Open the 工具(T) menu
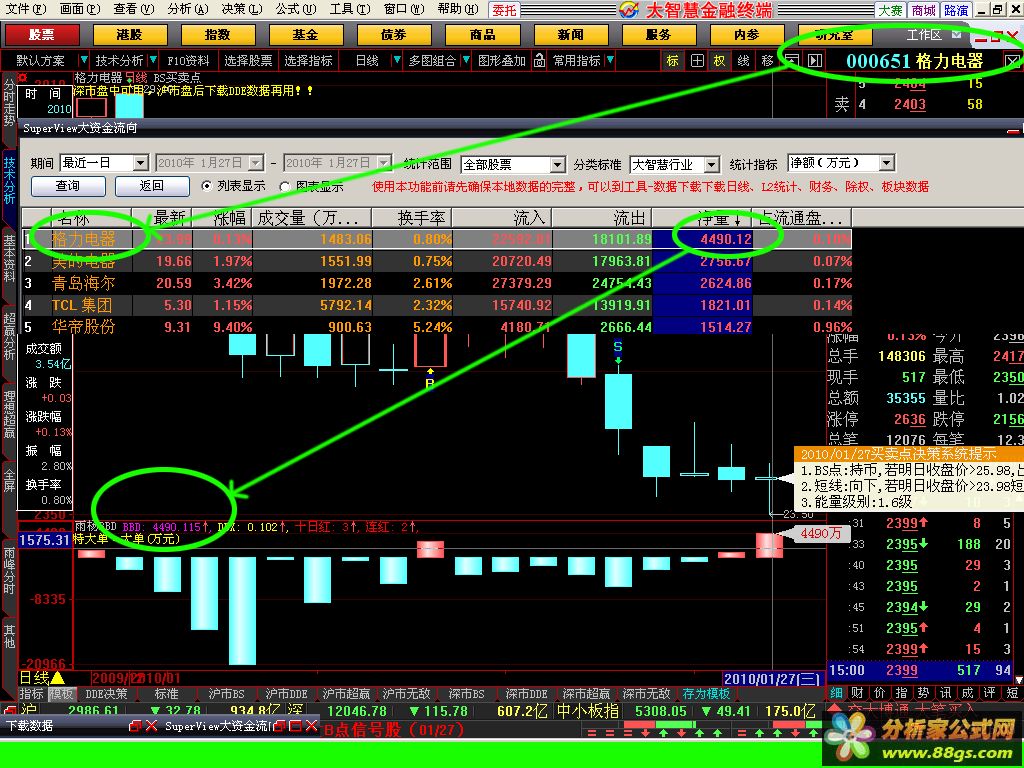Image resolution: width=1024 pixels, height=768 pixels. 349,9
